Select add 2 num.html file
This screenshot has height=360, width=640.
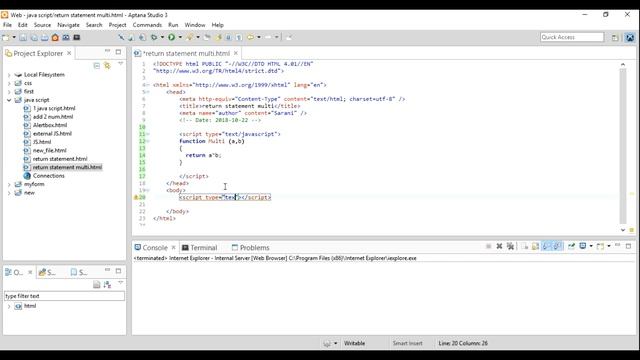coord(53,117)
